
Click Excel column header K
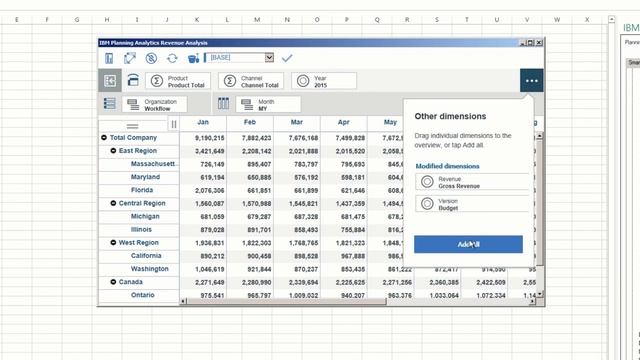pyautogui.click(x=197, y=20)
